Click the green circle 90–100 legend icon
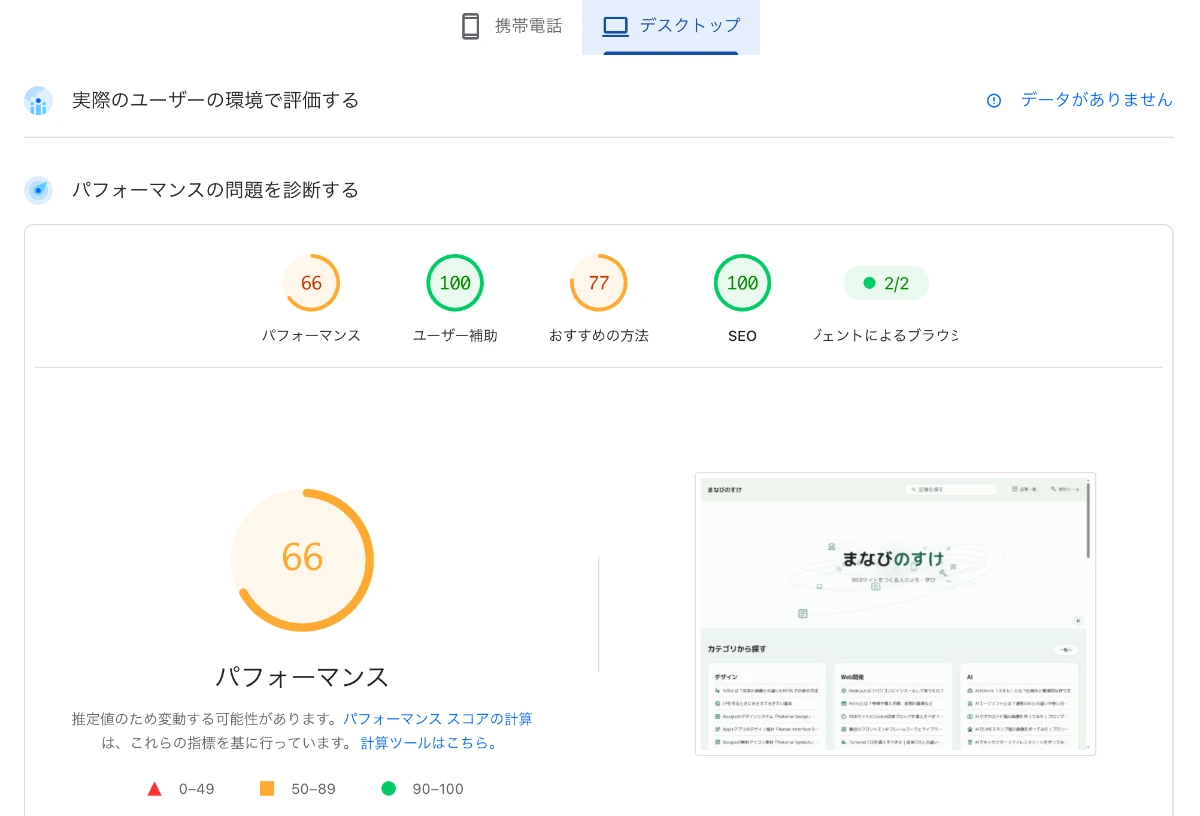The image size is (1200, 816). [x=388, y=788]
